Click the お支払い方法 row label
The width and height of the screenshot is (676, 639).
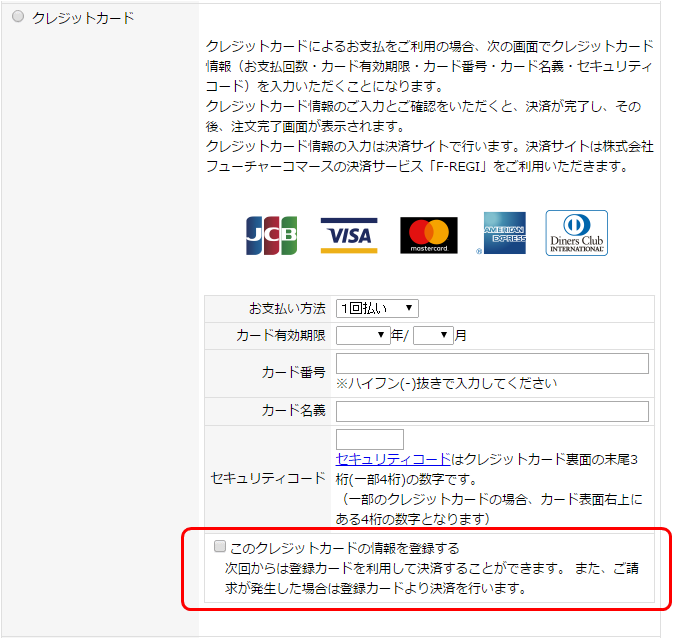pos(287,309)
